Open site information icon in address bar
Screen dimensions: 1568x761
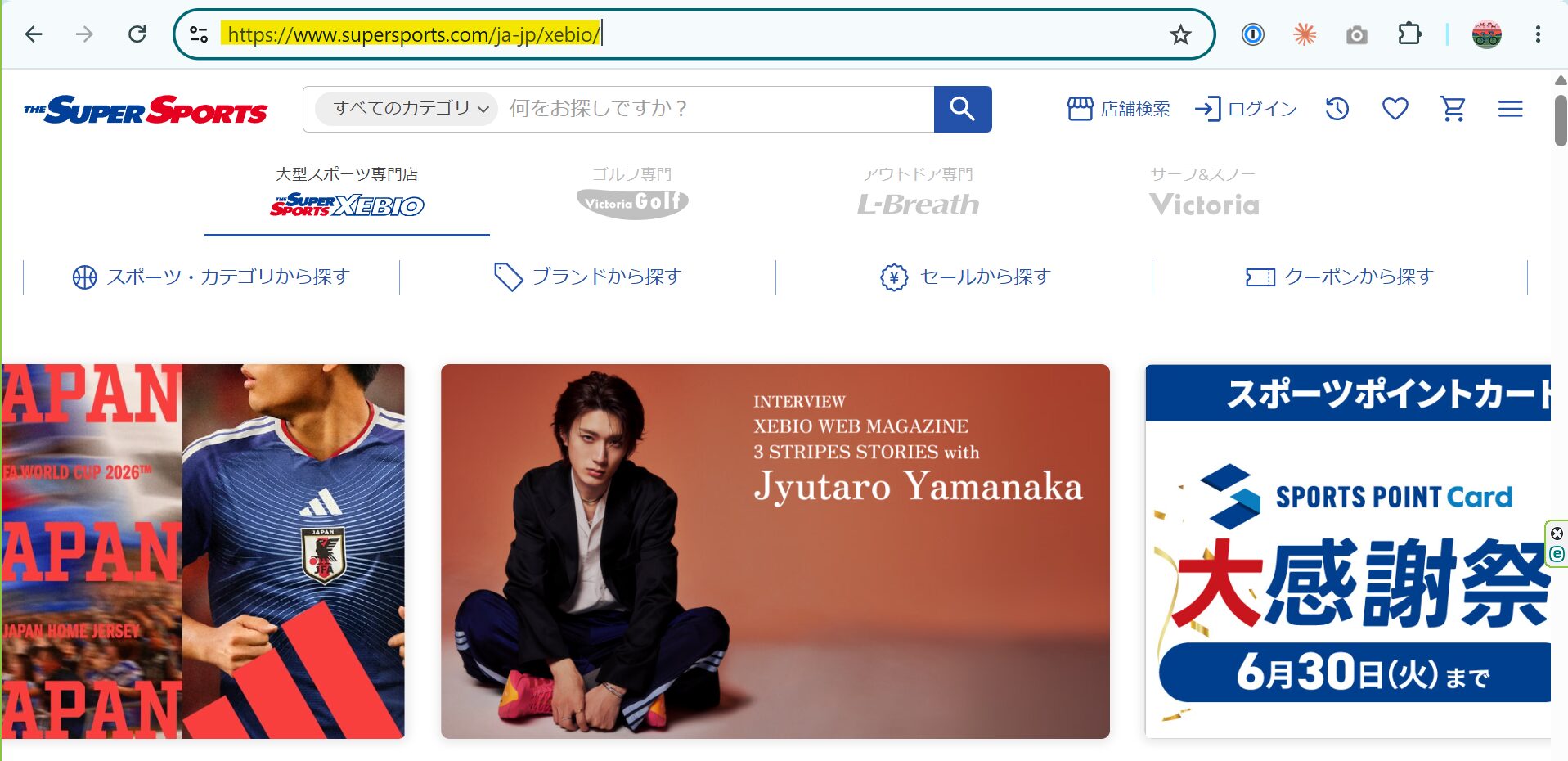(199, 34)
